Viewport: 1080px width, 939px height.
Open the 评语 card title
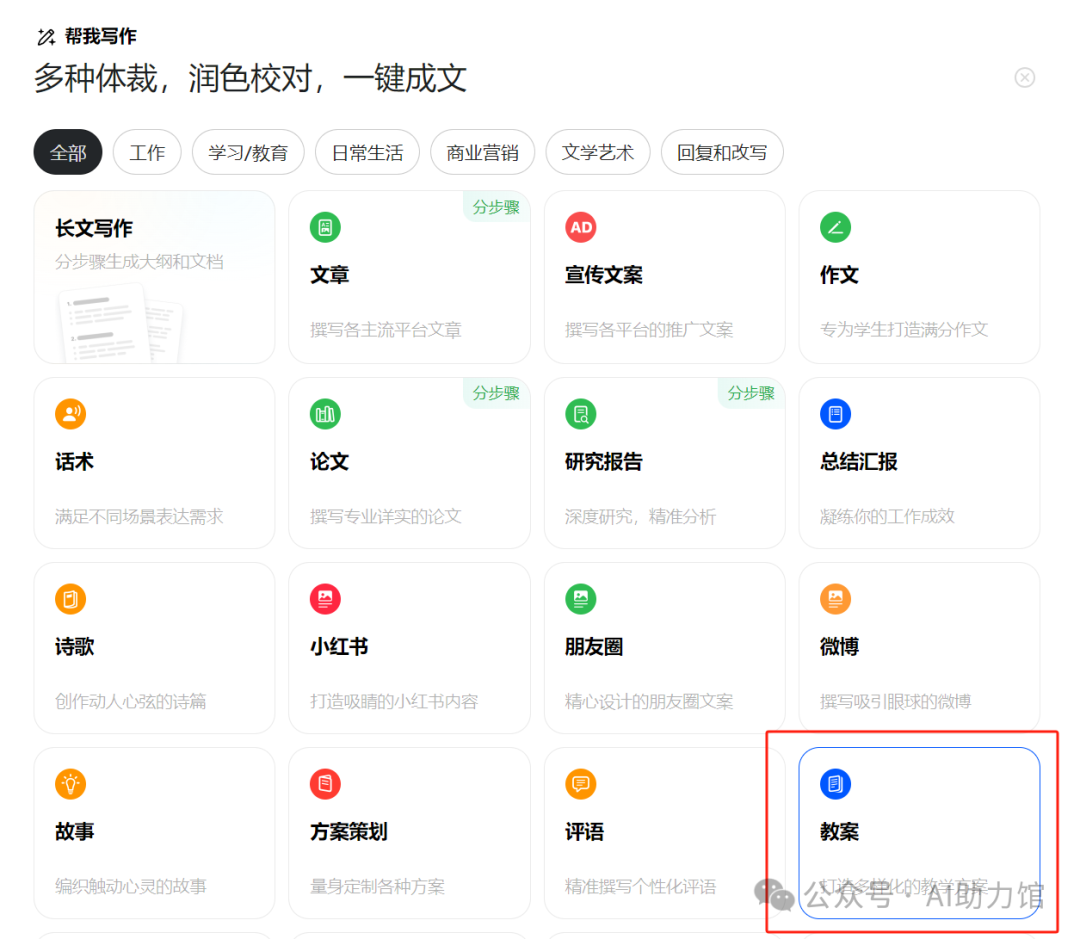point(584,832)
